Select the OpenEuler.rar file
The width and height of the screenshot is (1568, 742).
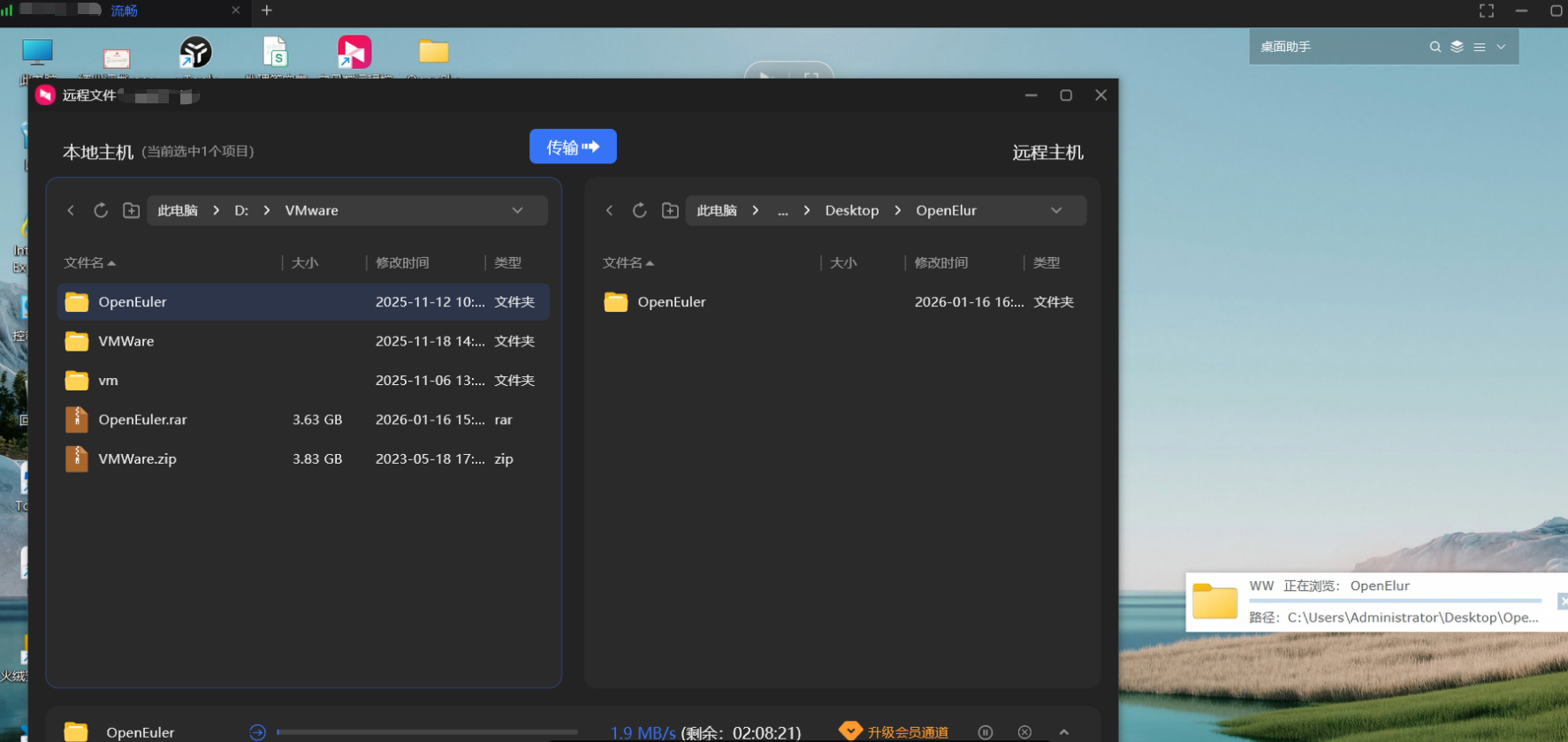143,420
